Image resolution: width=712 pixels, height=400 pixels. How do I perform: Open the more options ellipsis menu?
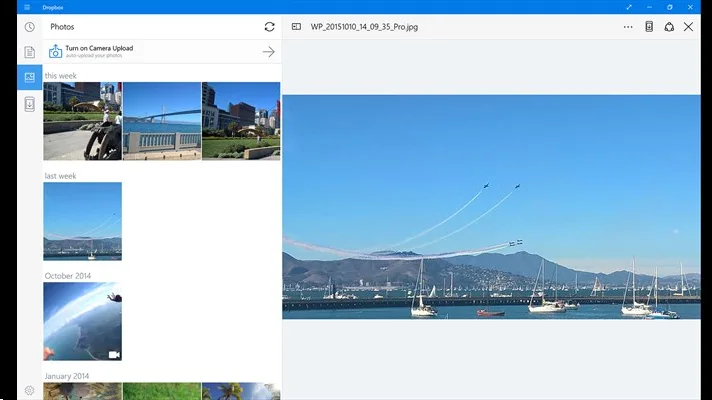628,27
